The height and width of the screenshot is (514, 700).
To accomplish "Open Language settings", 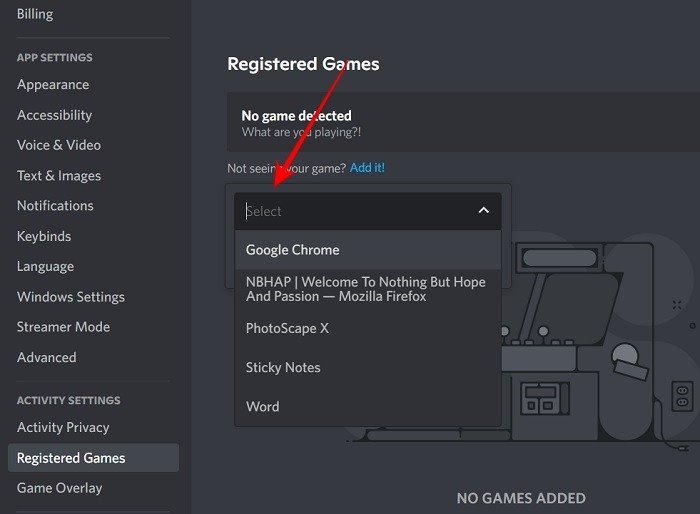I will pos(45,266).
